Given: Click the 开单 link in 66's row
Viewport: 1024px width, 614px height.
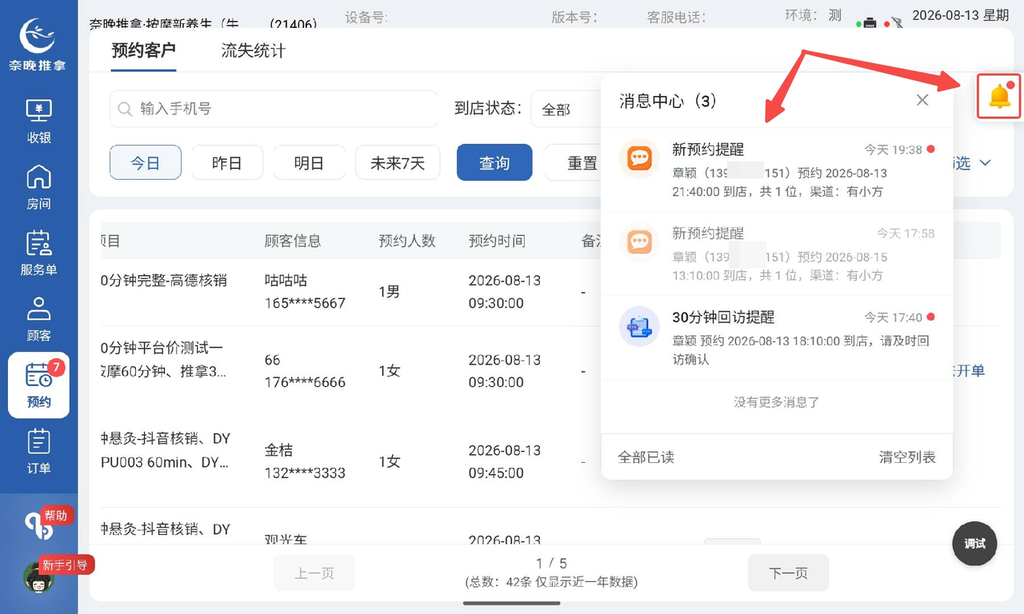Looking at the screenshot, I should (x=970, y=370).
